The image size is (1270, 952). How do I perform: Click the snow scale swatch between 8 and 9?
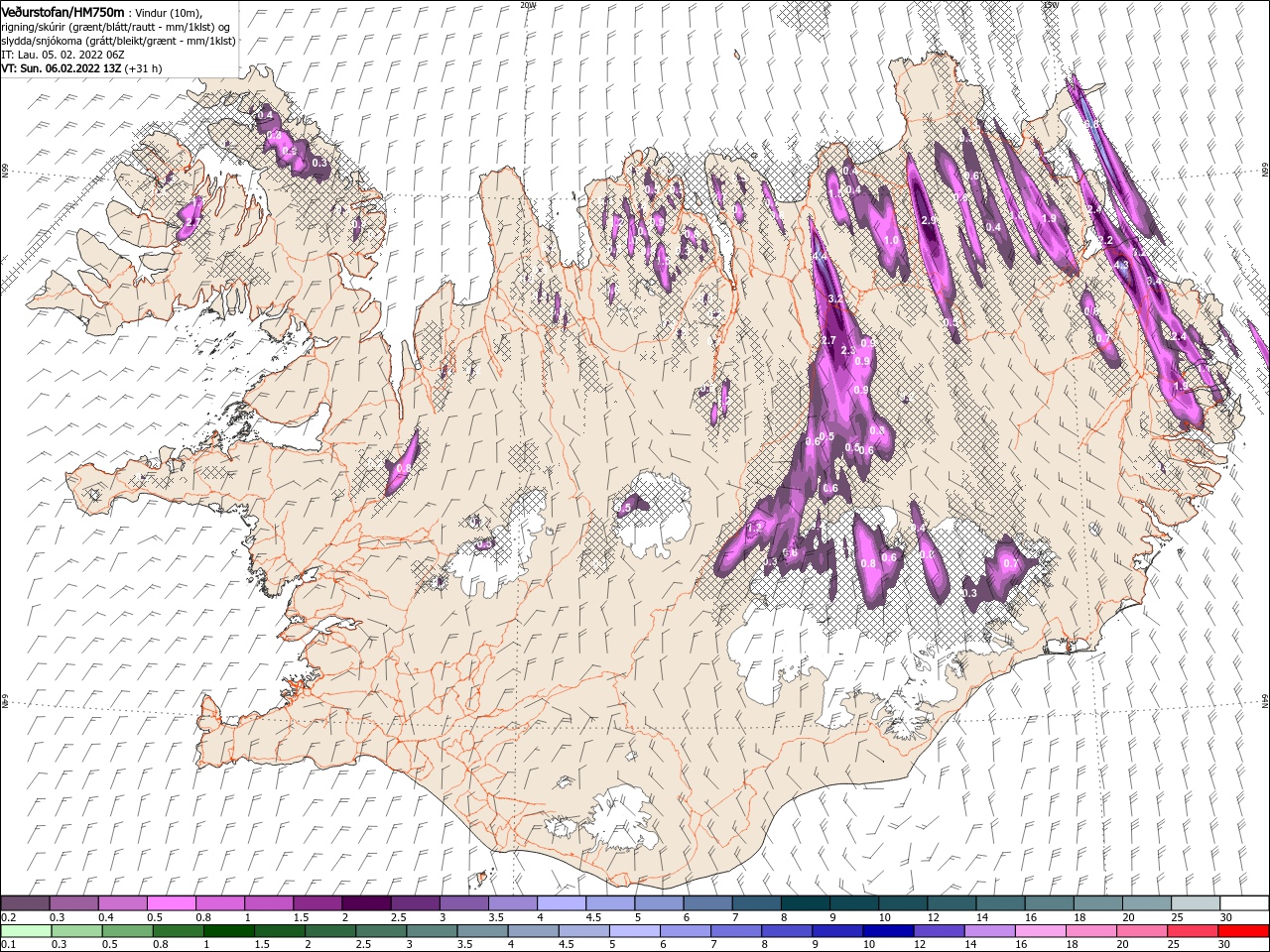(x=805, y=902)
